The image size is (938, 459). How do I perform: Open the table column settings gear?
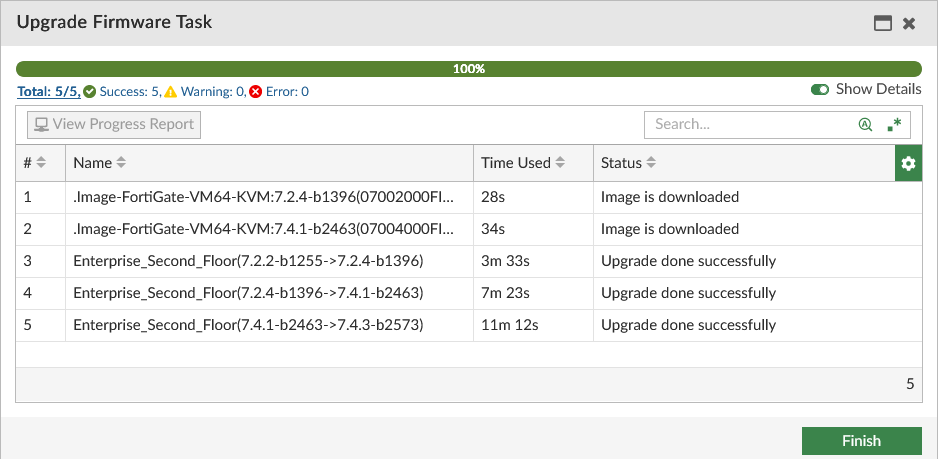point(908,163)
